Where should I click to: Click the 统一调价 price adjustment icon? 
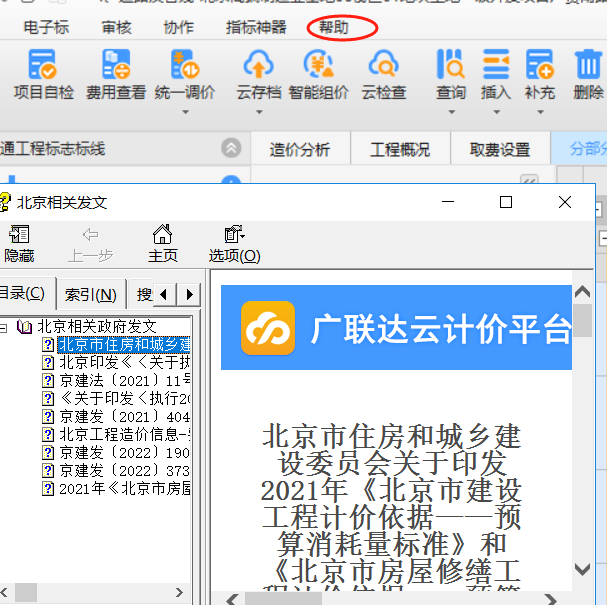pyautogui.click(x=185, y=64)
